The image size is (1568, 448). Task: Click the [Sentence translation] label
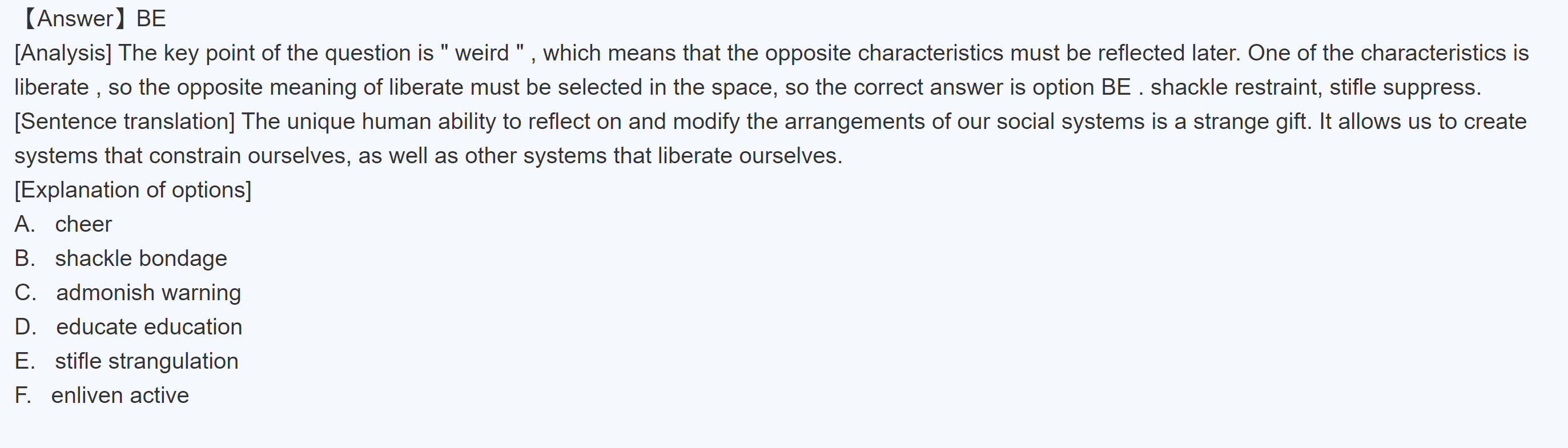(125, 122)
